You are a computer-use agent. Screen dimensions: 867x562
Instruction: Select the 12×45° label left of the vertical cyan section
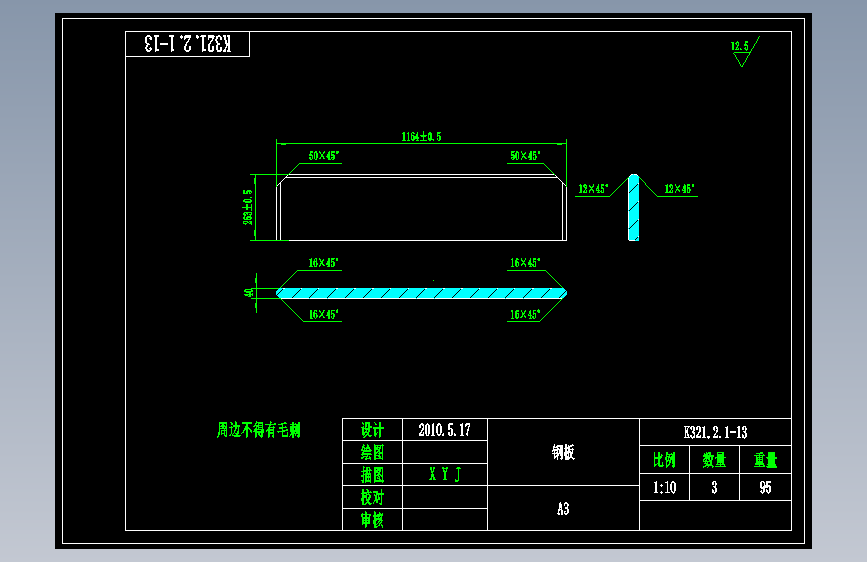pyautogui.click(x=593, y=189)
